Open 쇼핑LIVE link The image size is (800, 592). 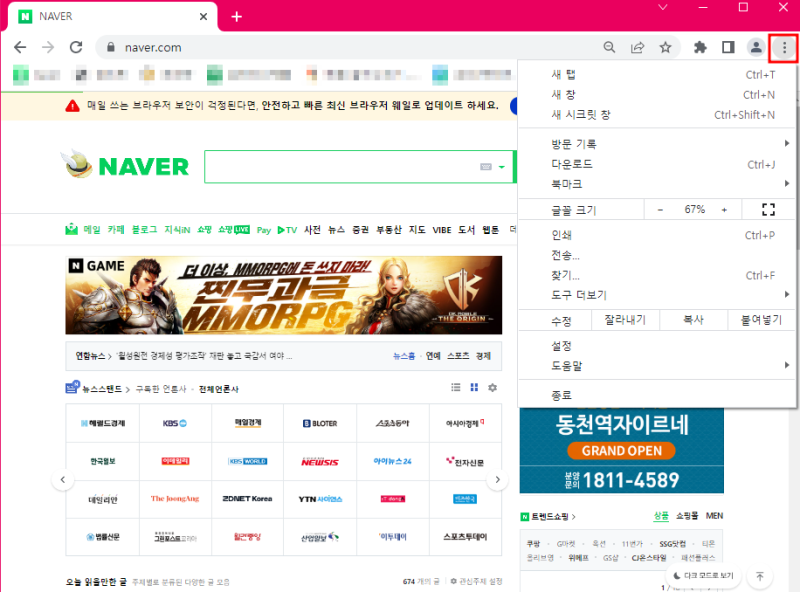[x=234, y=230]
